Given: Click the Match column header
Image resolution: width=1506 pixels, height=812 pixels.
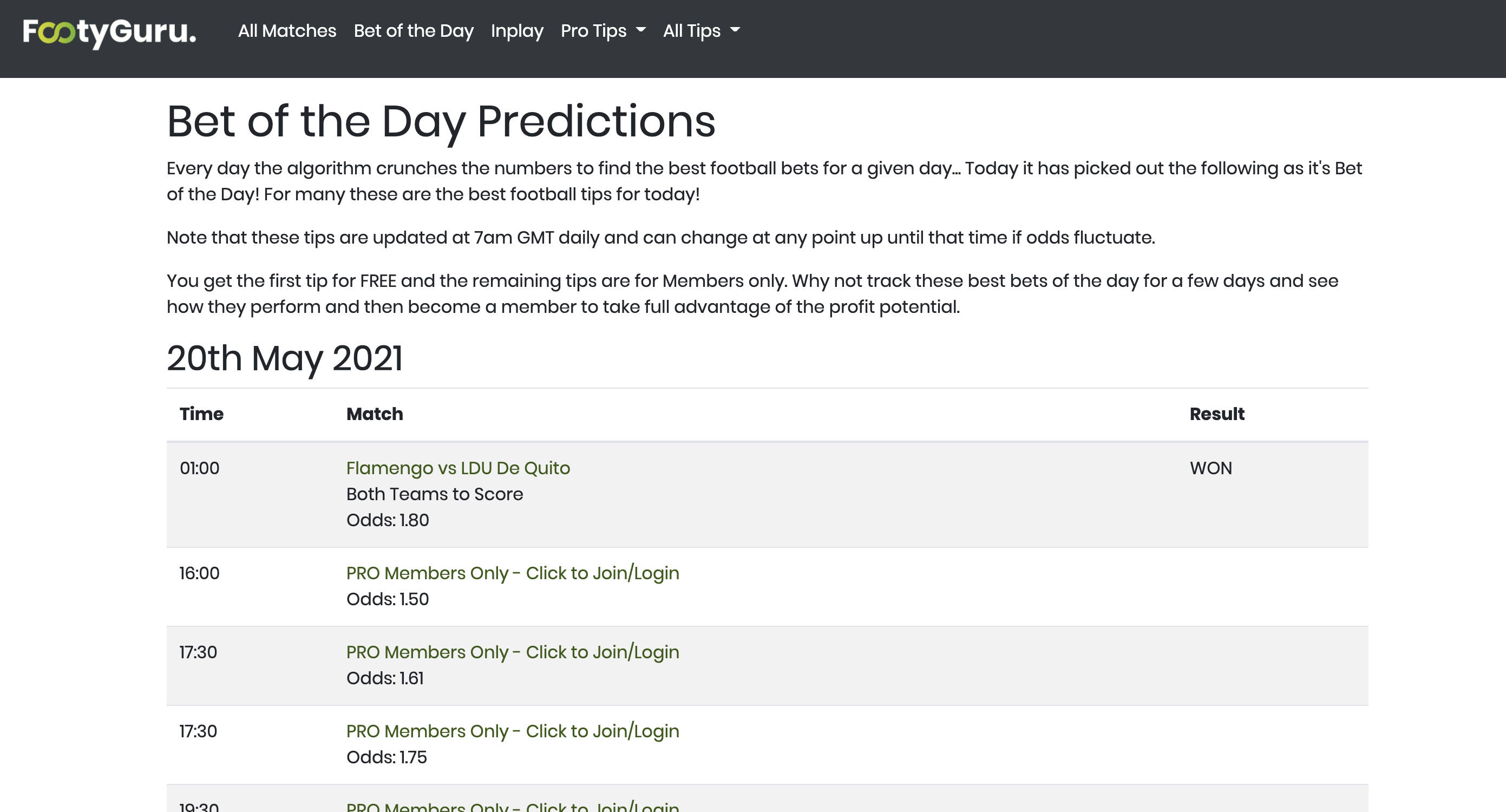Looking at the screenshot, I should [374, 414].
